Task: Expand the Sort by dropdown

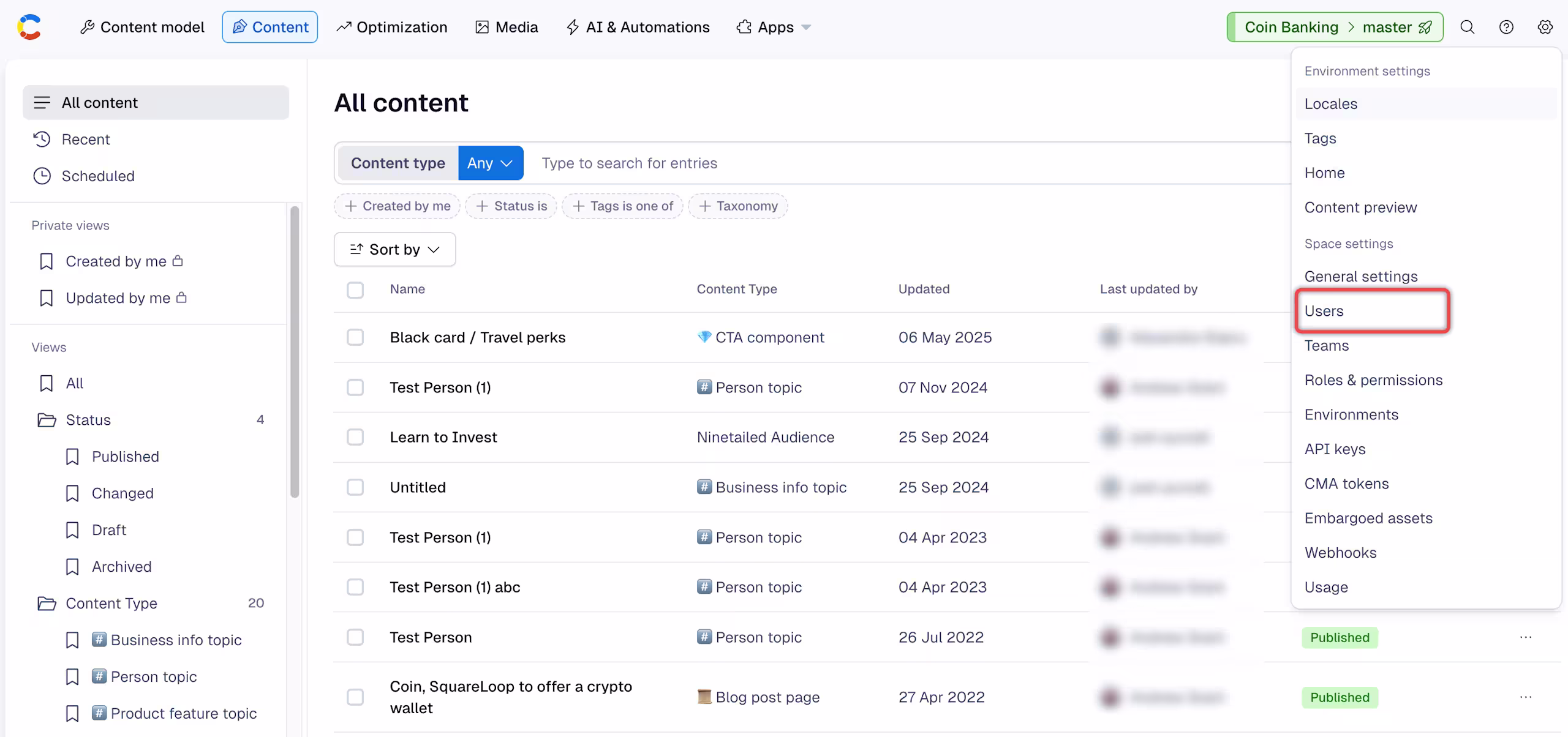Action: point(394,249)
